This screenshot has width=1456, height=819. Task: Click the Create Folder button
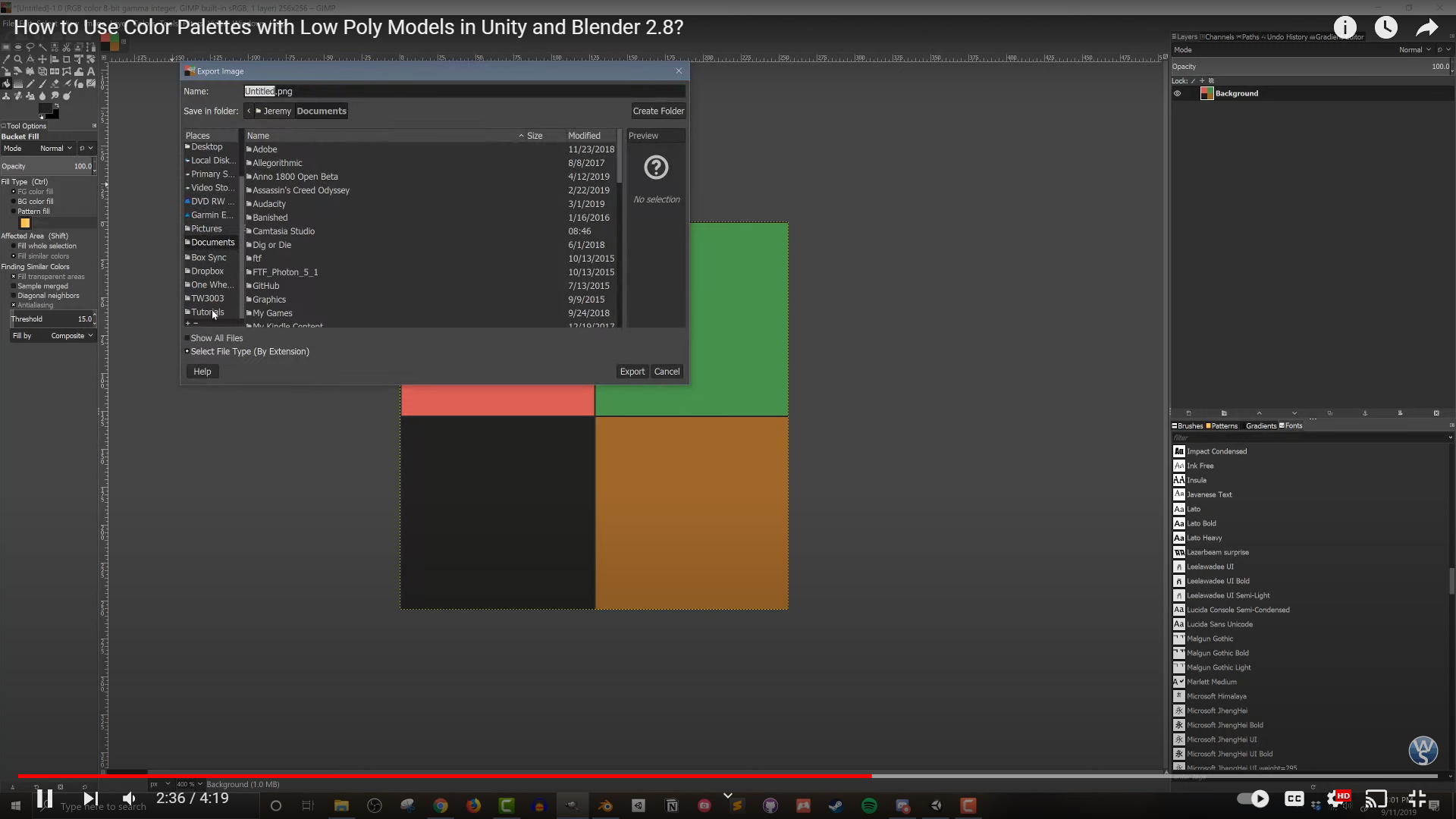pyautogui.click(x=658, y=111)
